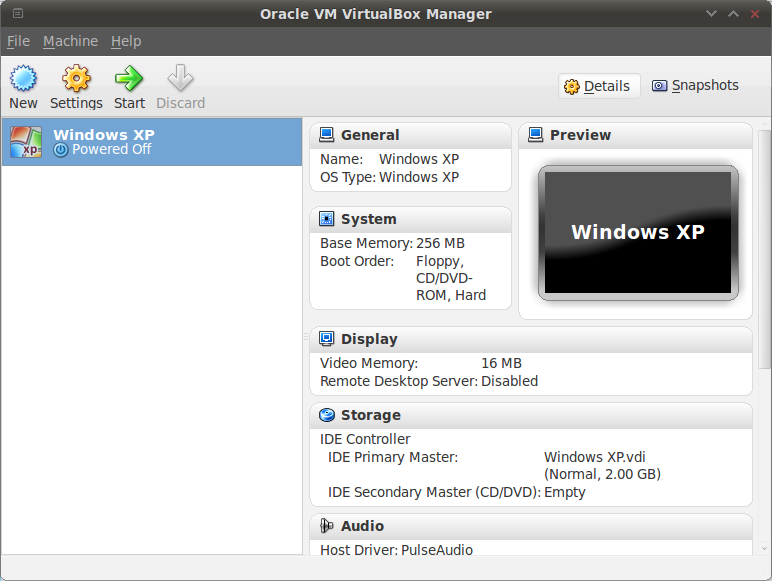Open the System section heading
Screen dimensions: 772x581
(x=368, y=219)
